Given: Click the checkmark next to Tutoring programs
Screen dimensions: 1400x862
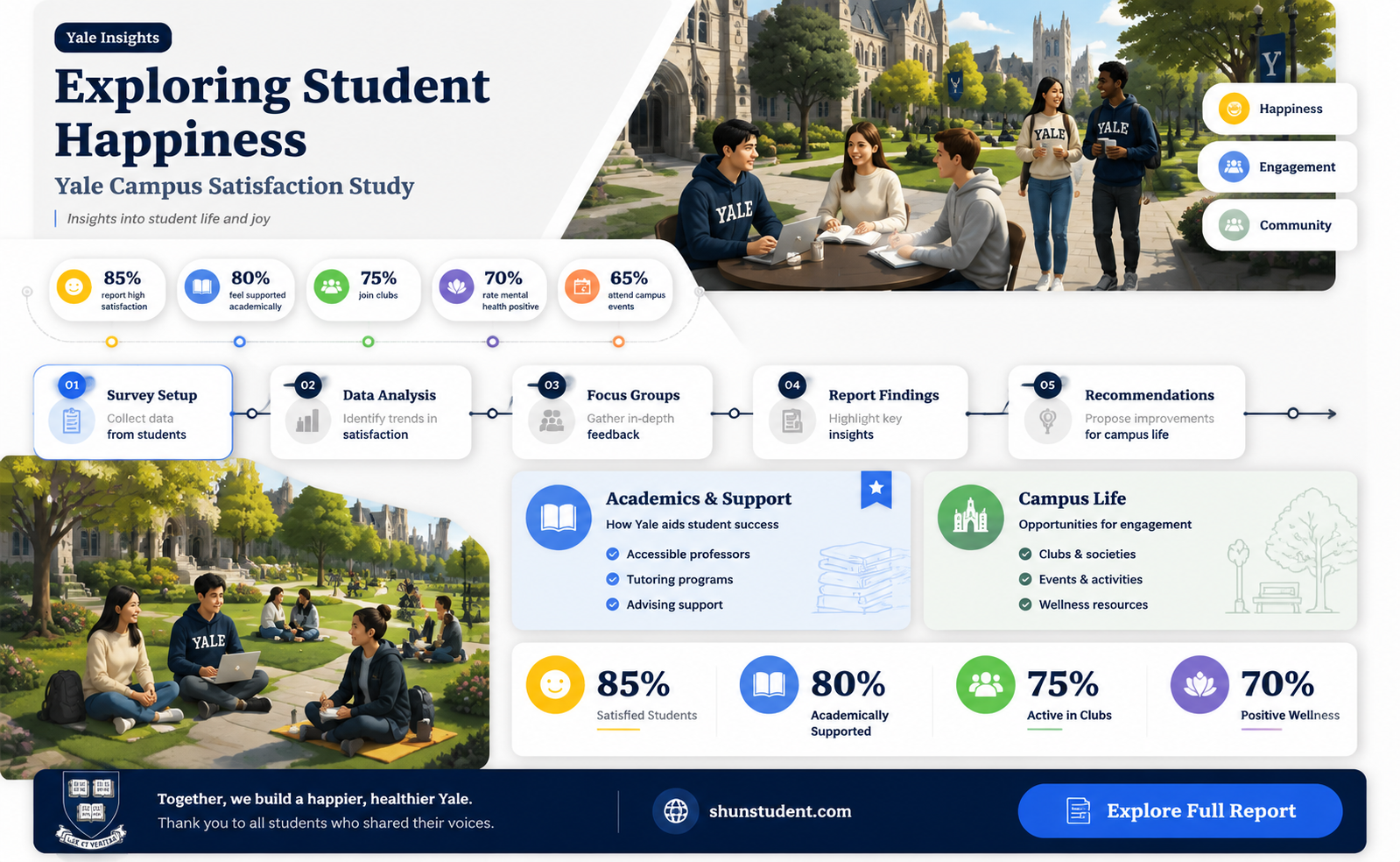Looking at the screenshot, I should (613, 579).
